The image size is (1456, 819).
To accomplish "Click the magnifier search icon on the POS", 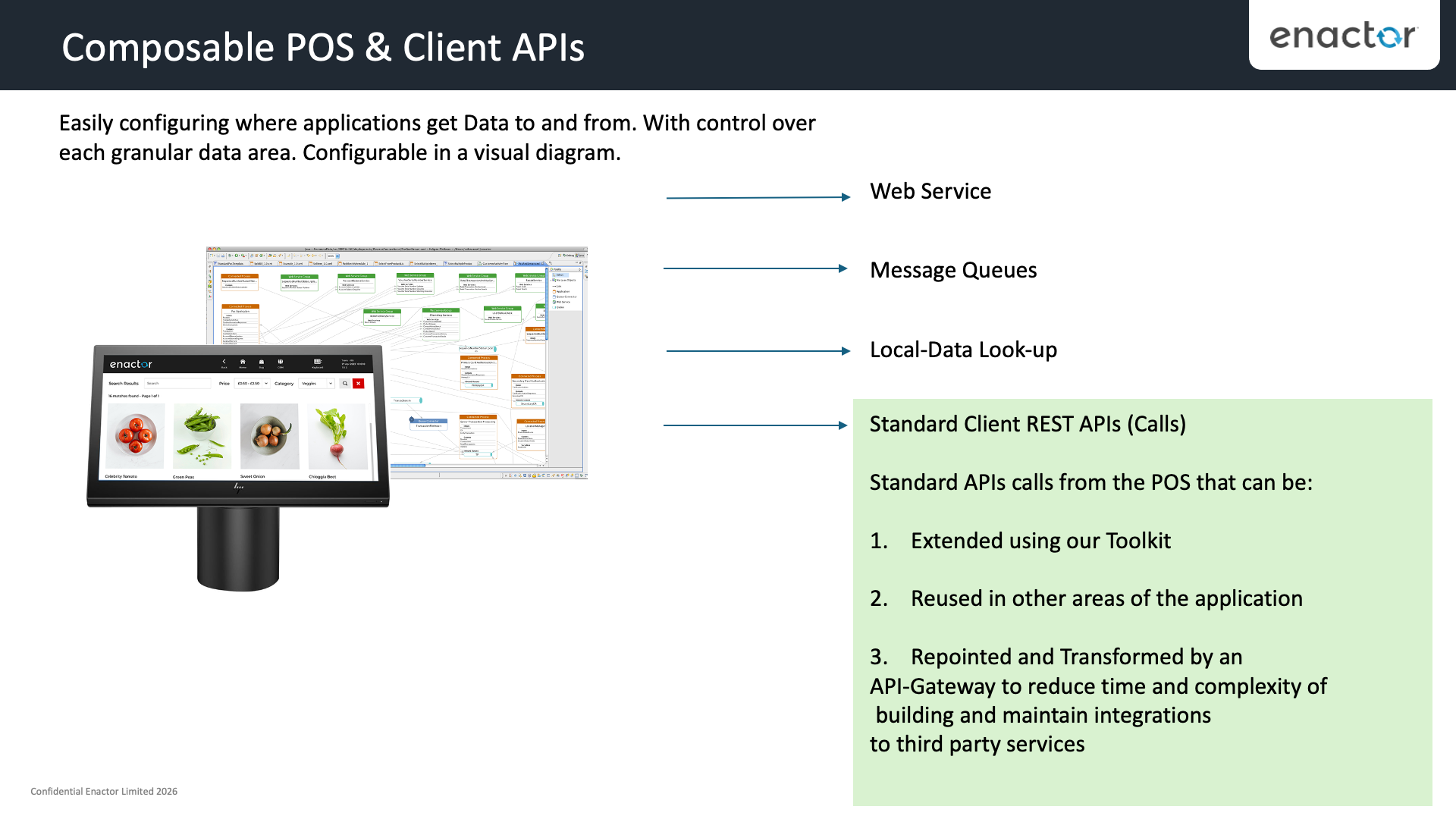I will tap(345, 384).
